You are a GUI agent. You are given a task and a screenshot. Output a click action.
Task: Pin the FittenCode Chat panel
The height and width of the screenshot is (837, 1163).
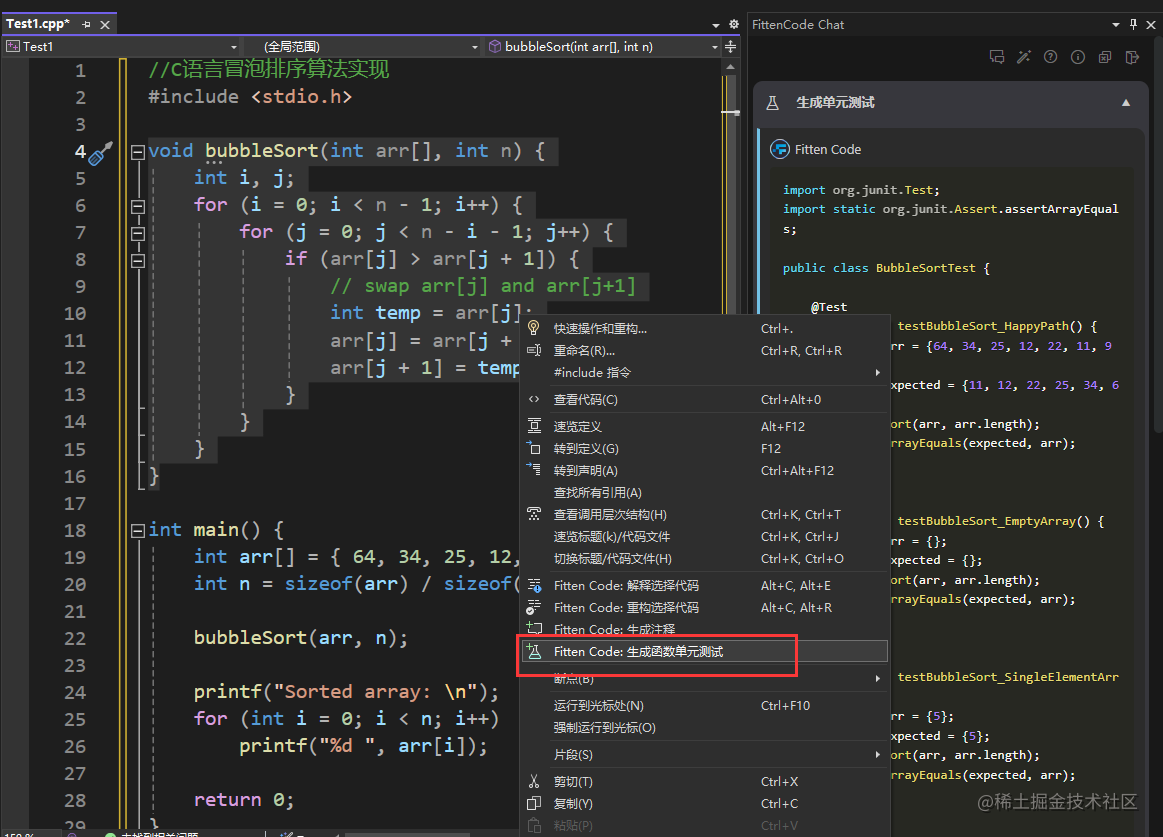click(1133, 24)
